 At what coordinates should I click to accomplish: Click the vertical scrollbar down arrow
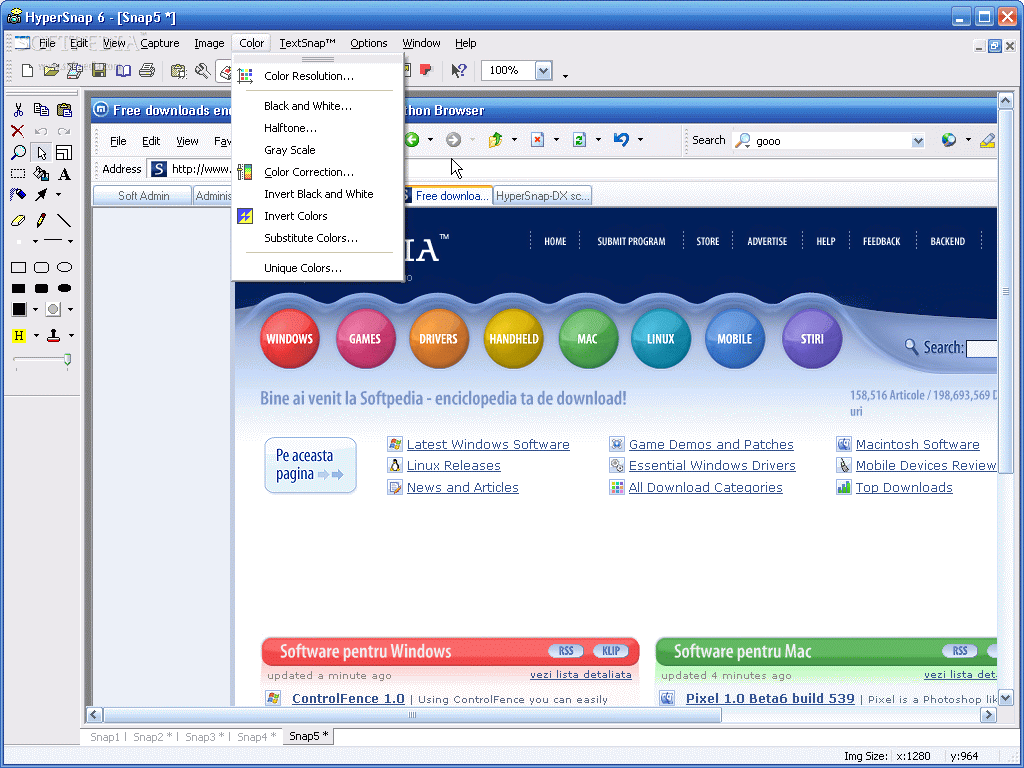[x=1006, y=698]
